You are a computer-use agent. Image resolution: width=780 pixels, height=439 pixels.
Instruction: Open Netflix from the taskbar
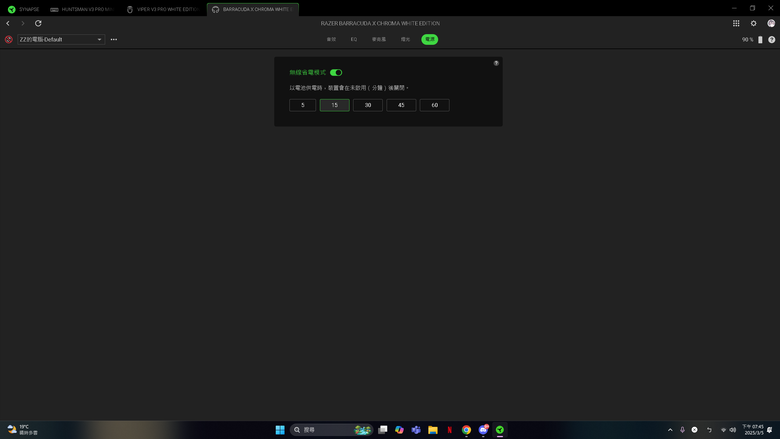click(x=449, y=430)
